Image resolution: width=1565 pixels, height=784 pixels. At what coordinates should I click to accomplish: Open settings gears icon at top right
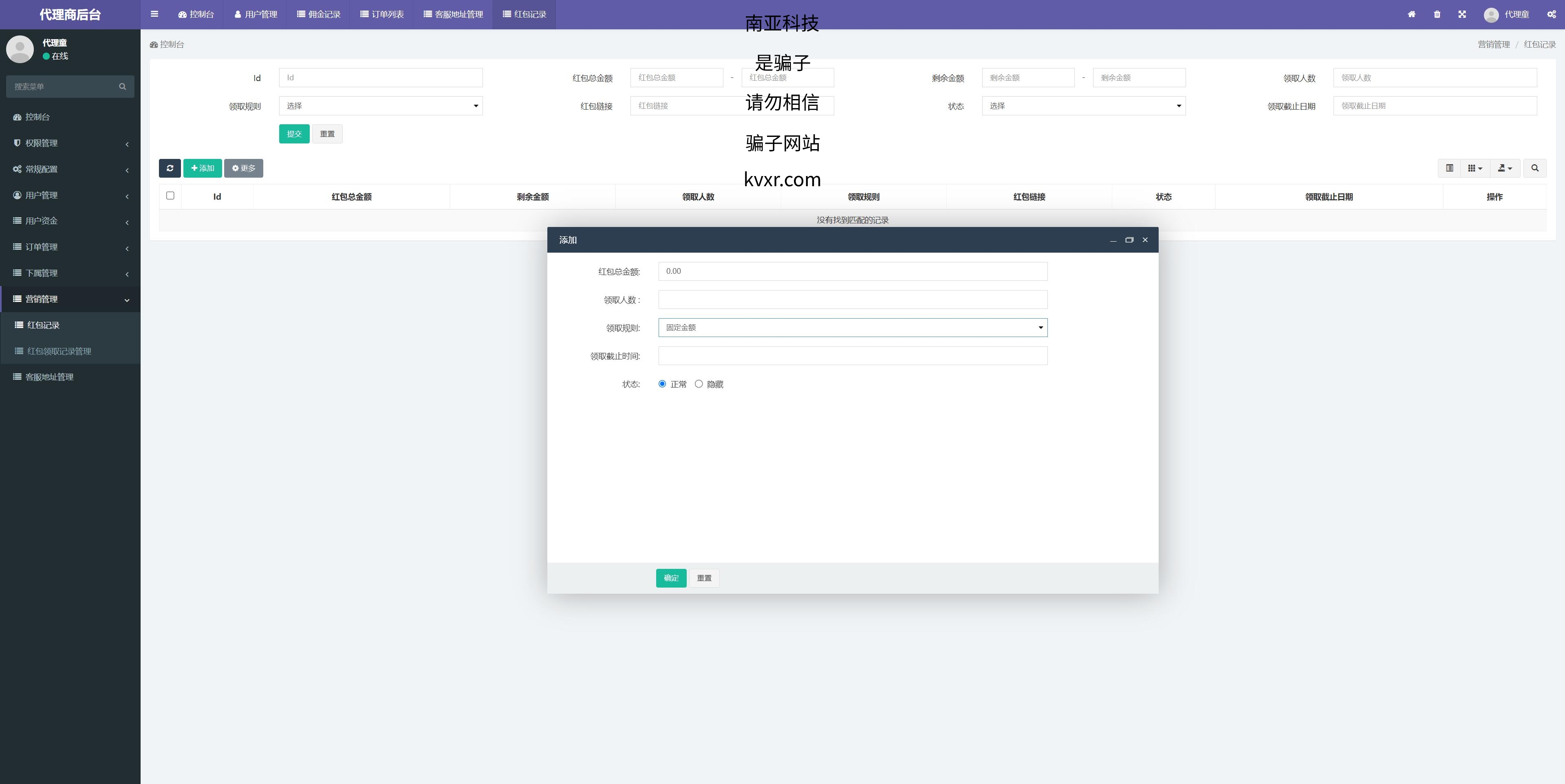(x=1551, y=15)
